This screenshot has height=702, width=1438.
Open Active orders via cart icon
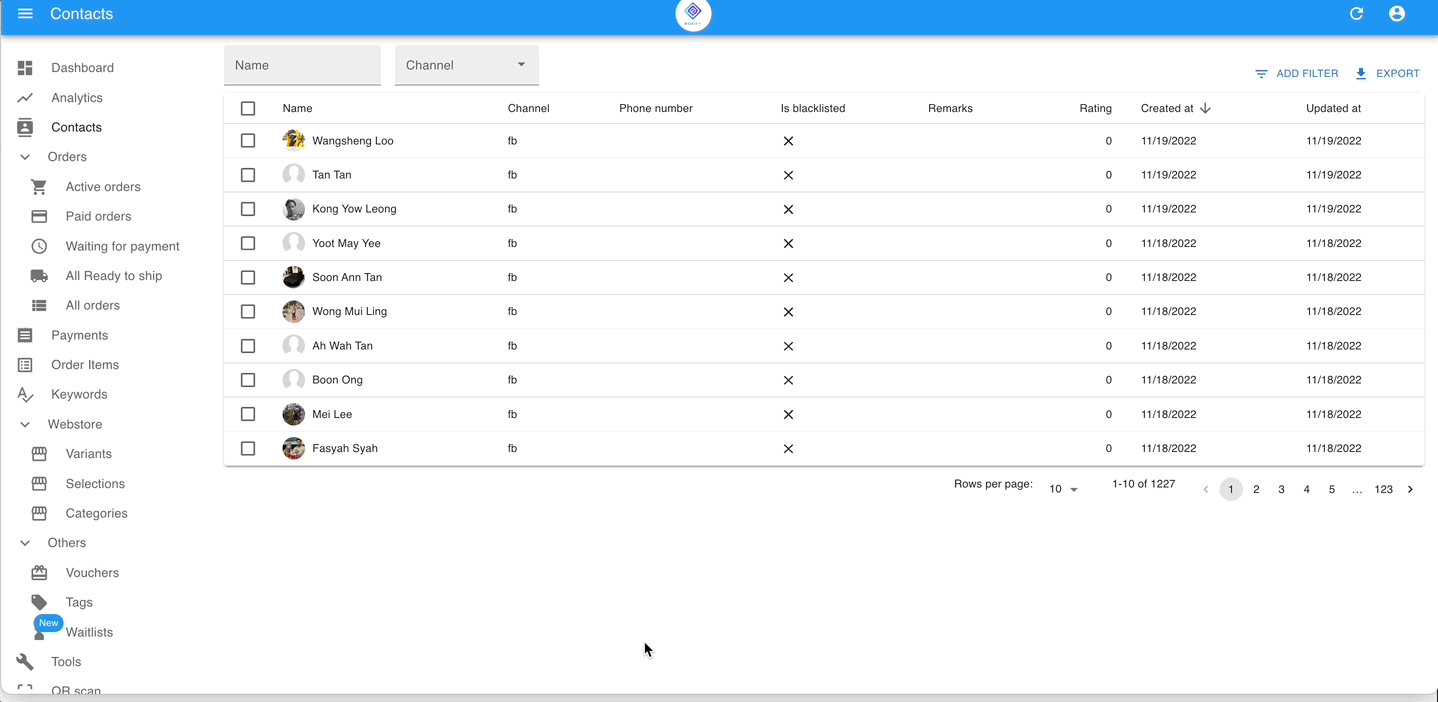pyautogui.click(x=38, y=186)
